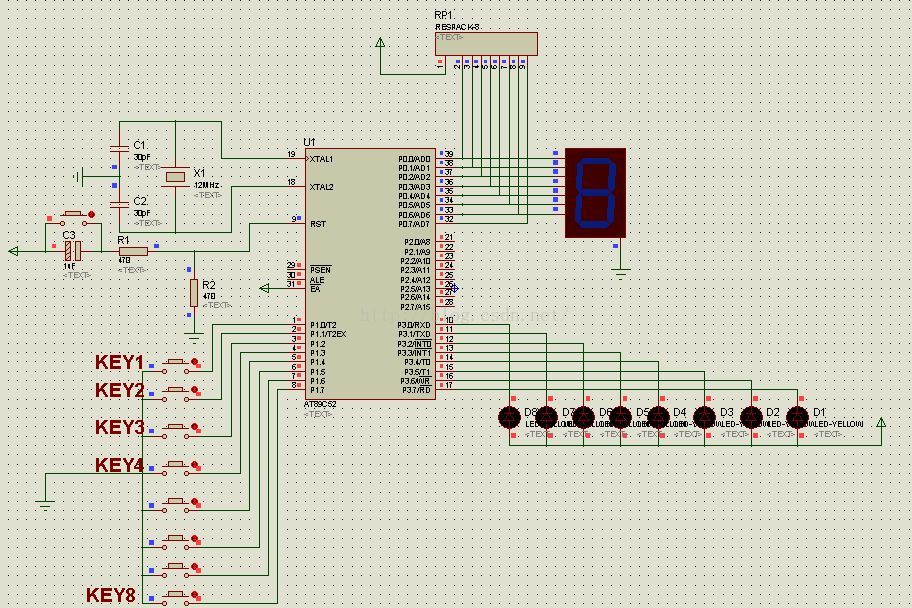Click LED D8 symbol

point(510,417)
